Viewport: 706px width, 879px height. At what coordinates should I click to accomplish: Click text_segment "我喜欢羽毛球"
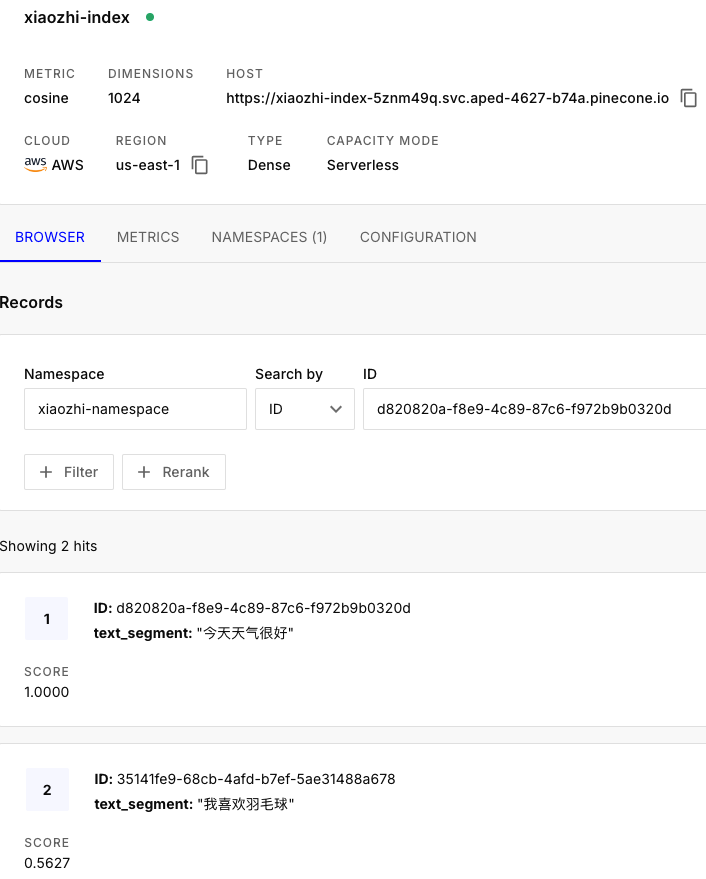[x=194, y=804]
